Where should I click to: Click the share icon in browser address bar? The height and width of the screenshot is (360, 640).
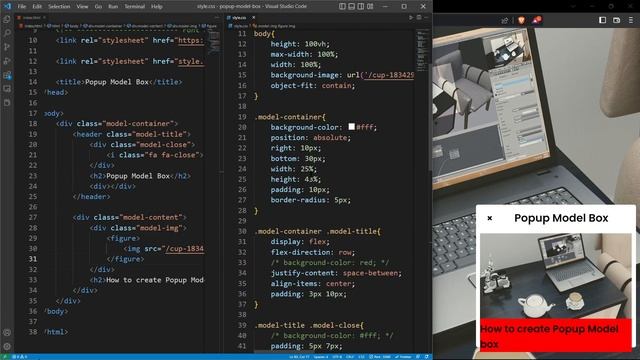[505, 20]
